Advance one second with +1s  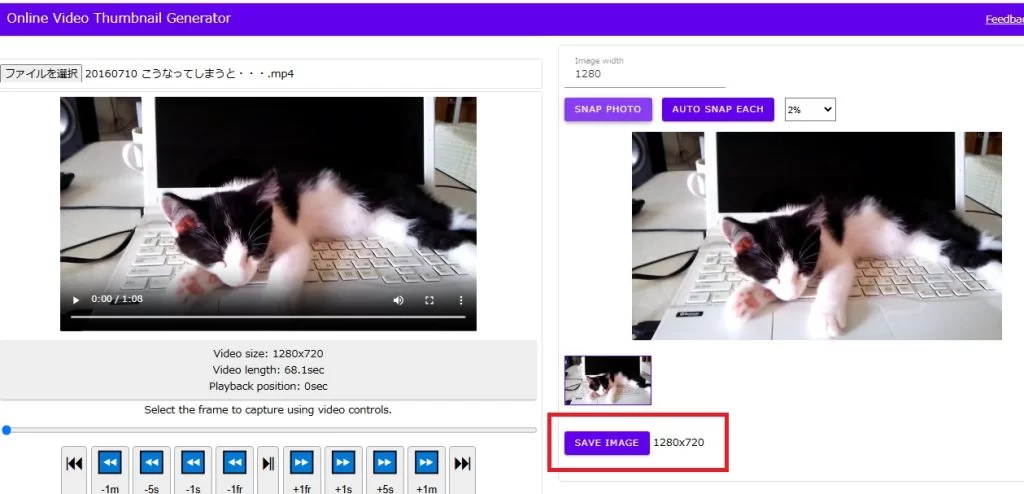click(x=344, y=470)
